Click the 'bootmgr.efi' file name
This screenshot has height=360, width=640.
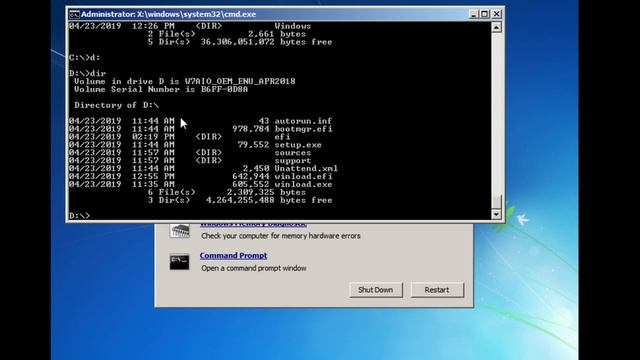pos(303,129)
